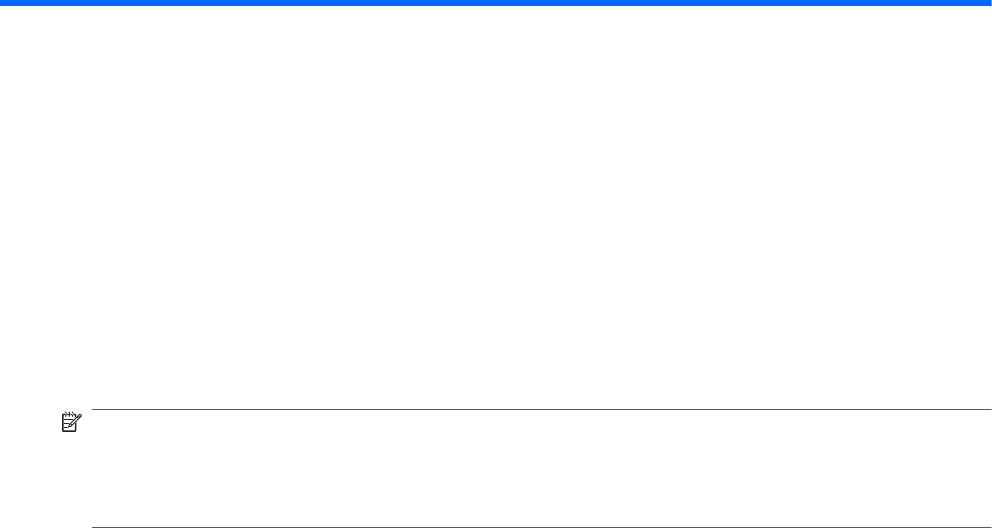This screenshot has height=528, width=992.
Task: Click the blank white page area above the note
Action: tap(496, 207)
